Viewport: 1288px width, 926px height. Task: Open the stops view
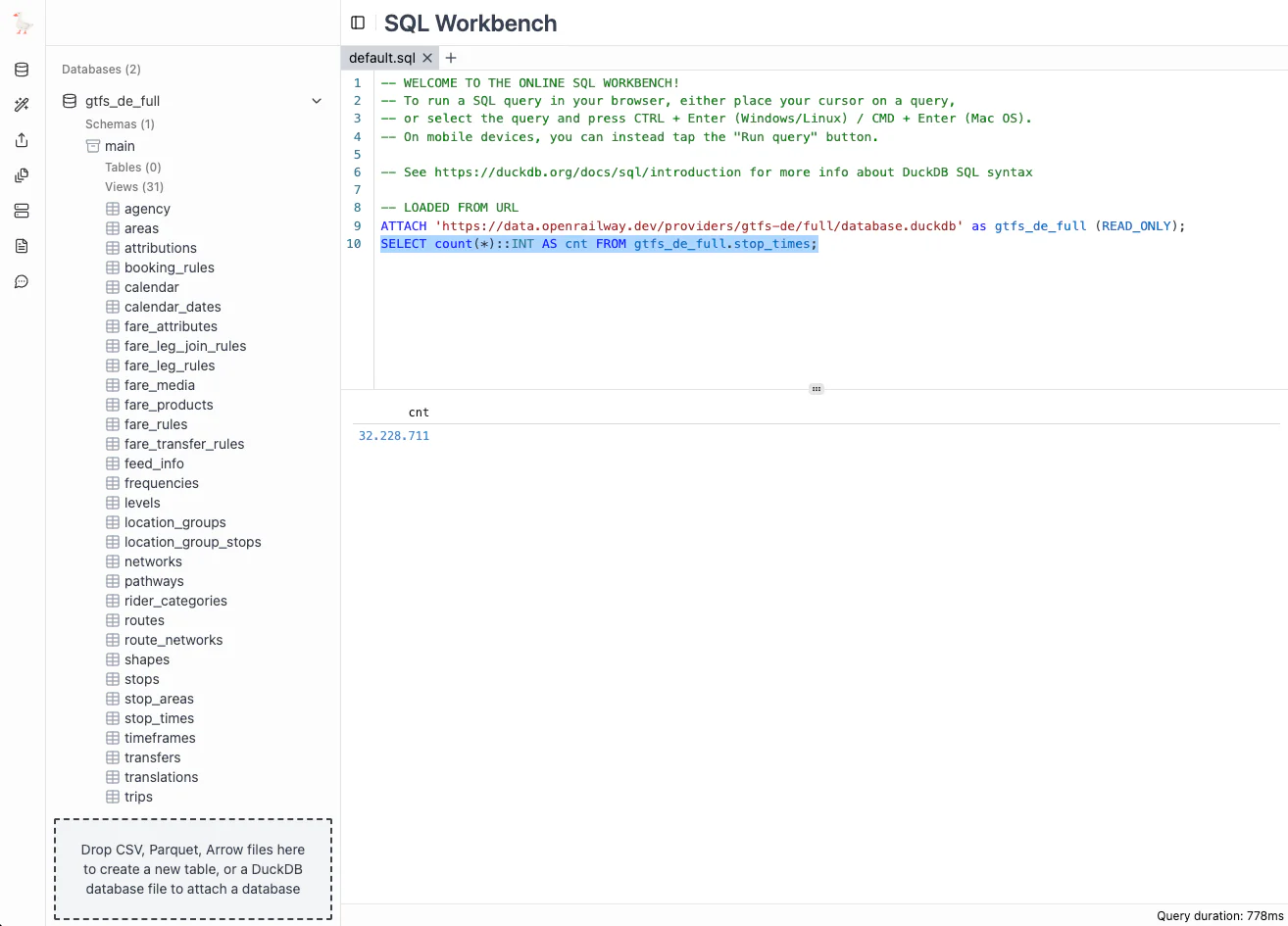pos(142,679)
